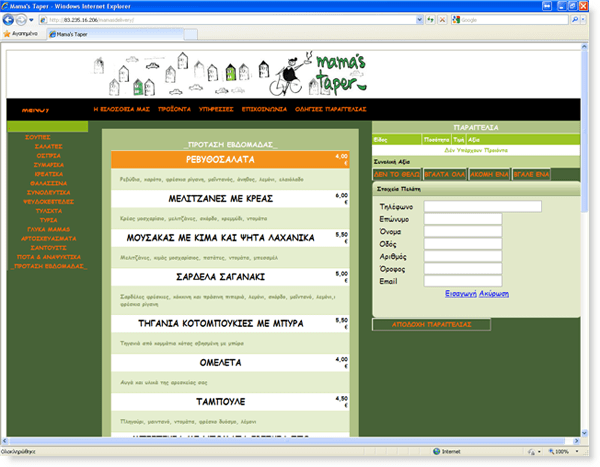Click the ΔΕΝ ΤΟ ΘΕΛΩ button
Screen dimensions: 600x467
tap(397, 175)
